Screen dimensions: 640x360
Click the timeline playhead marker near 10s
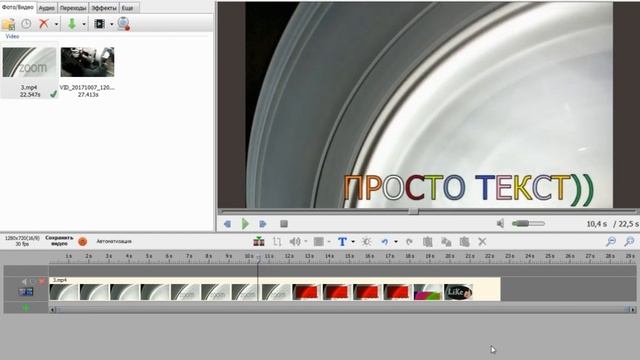[258, 258]
